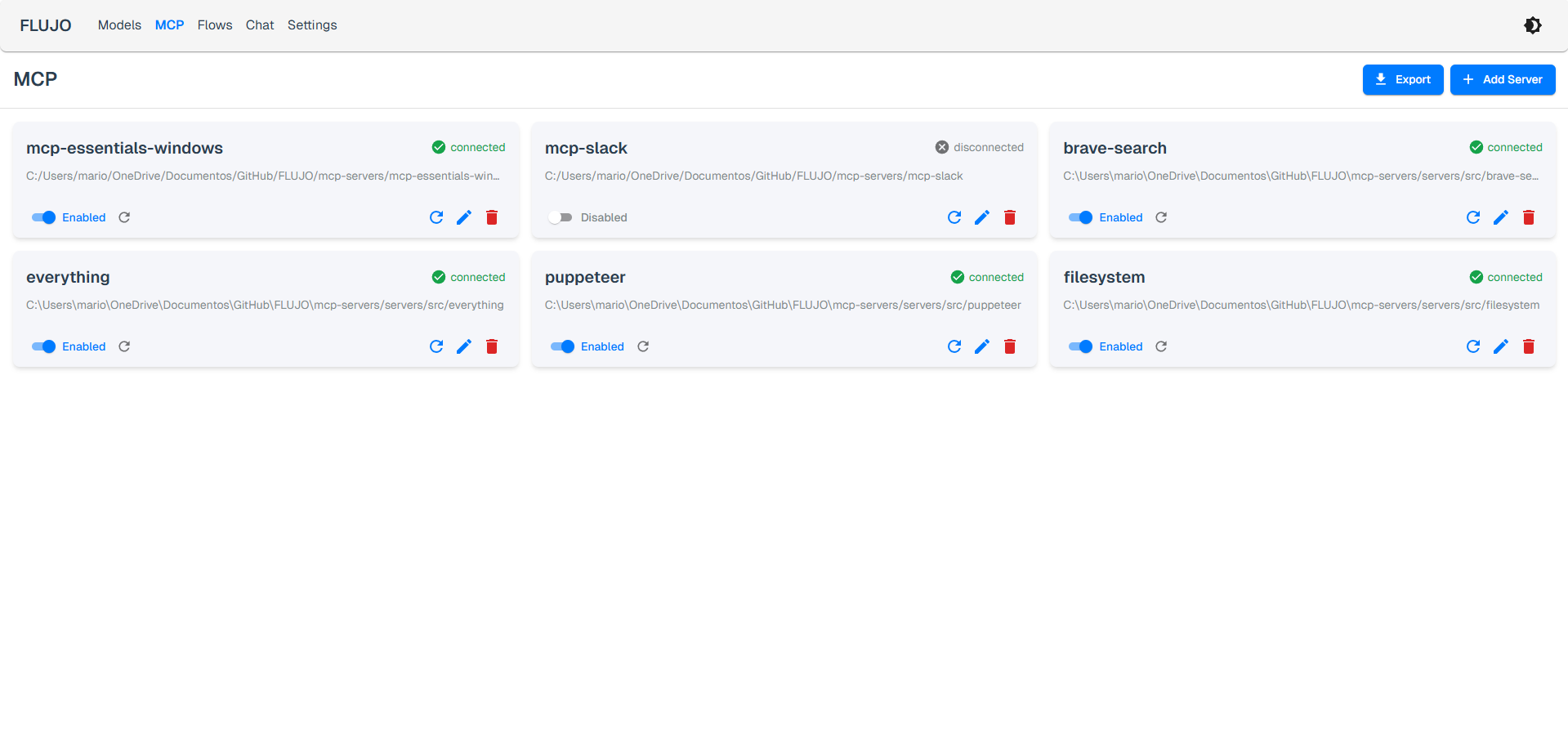Disable the mcp-essentials-windows toggle
This screenshot has height=741, width=1568.
click(x=43, y=217)
